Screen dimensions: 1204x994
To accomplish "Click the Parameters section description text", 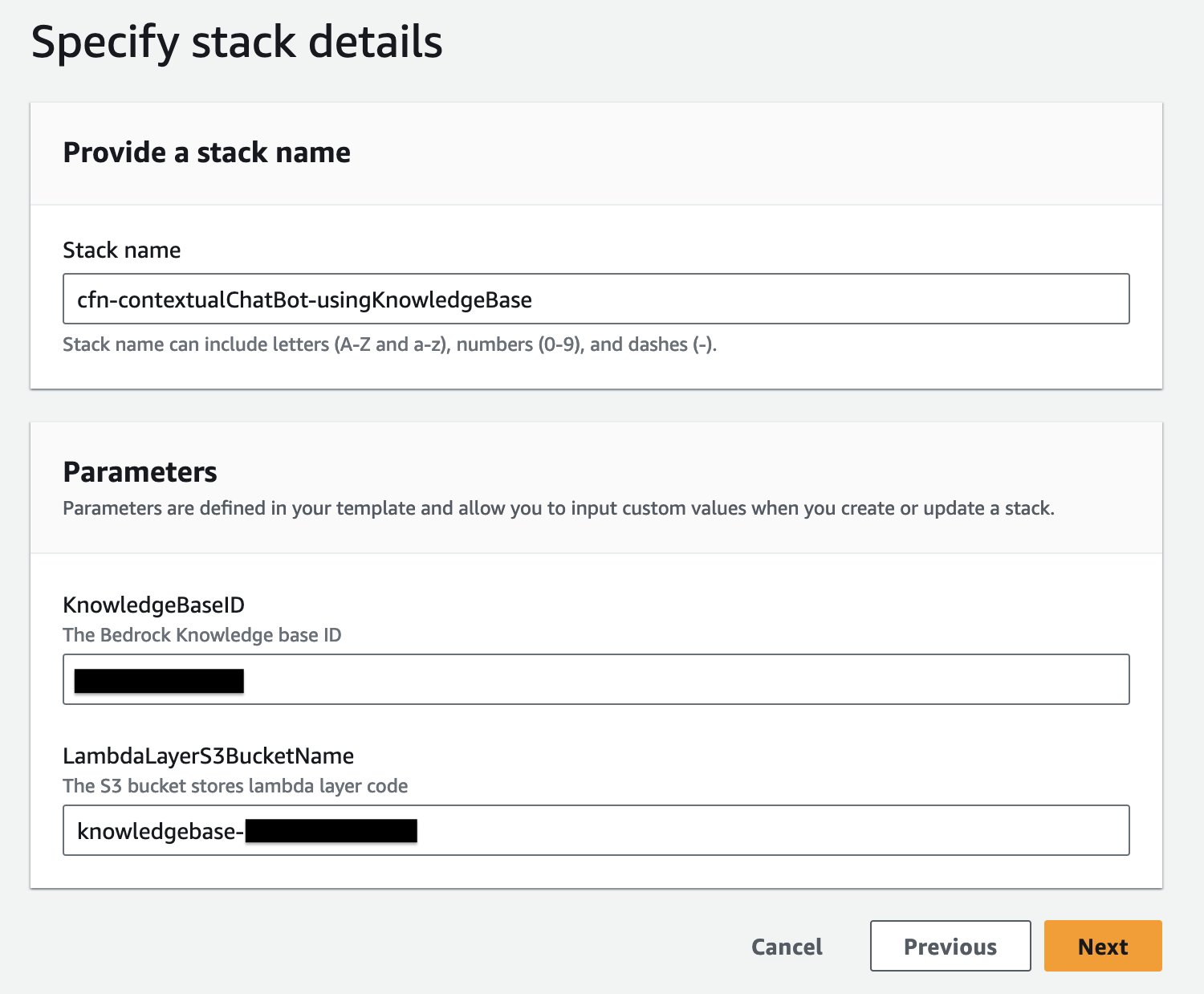I will point(559,508).
